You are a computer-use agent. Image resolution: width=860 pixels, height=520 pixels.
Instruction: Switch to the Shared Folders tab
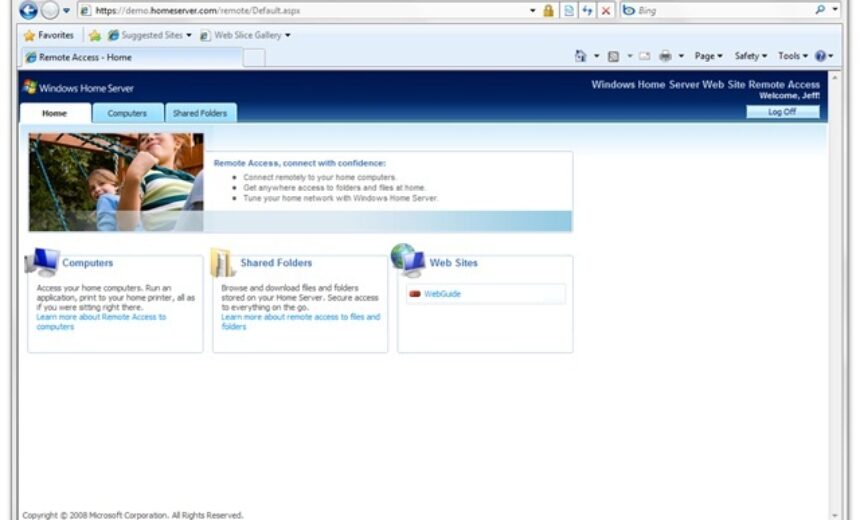tap(200, 113)
